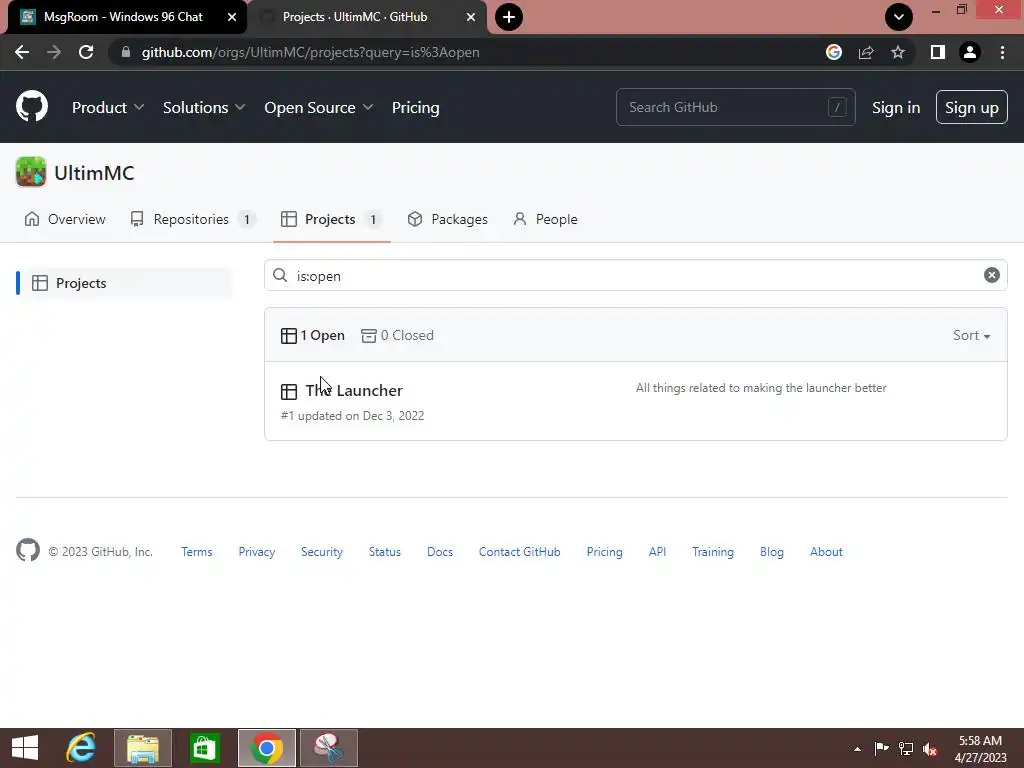Show hidden tray icons arrow
The height and width of the screenshot is (768, 1024).
tap(857, 749)
